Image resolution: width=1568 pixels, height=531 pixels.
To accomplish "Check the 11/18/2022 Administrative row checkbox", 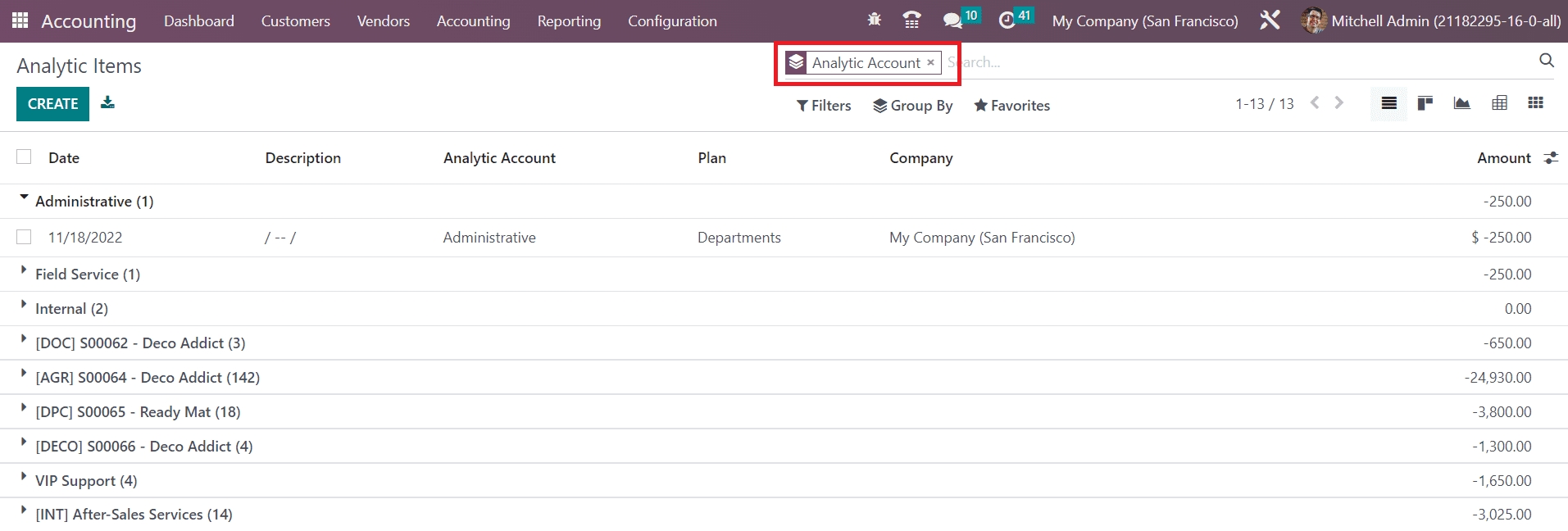I will tap(24, 237).
